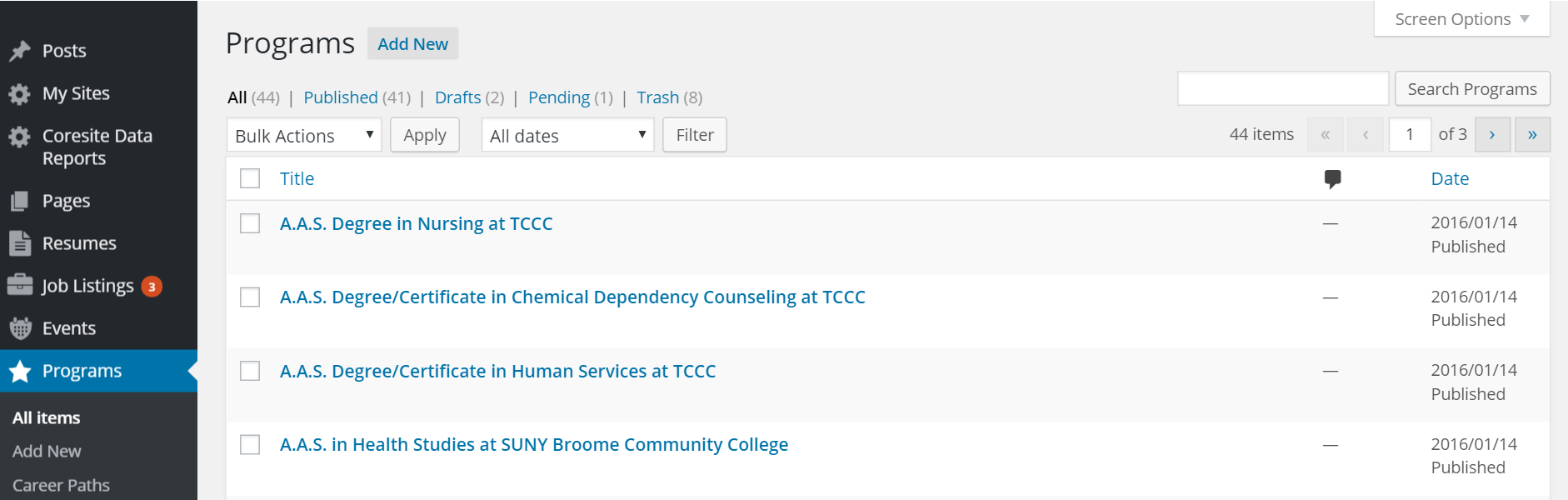Viewport: 1568px width, 500px height.
Task: Expand the Screen Options panel
Action: (x=1461, y=19)
